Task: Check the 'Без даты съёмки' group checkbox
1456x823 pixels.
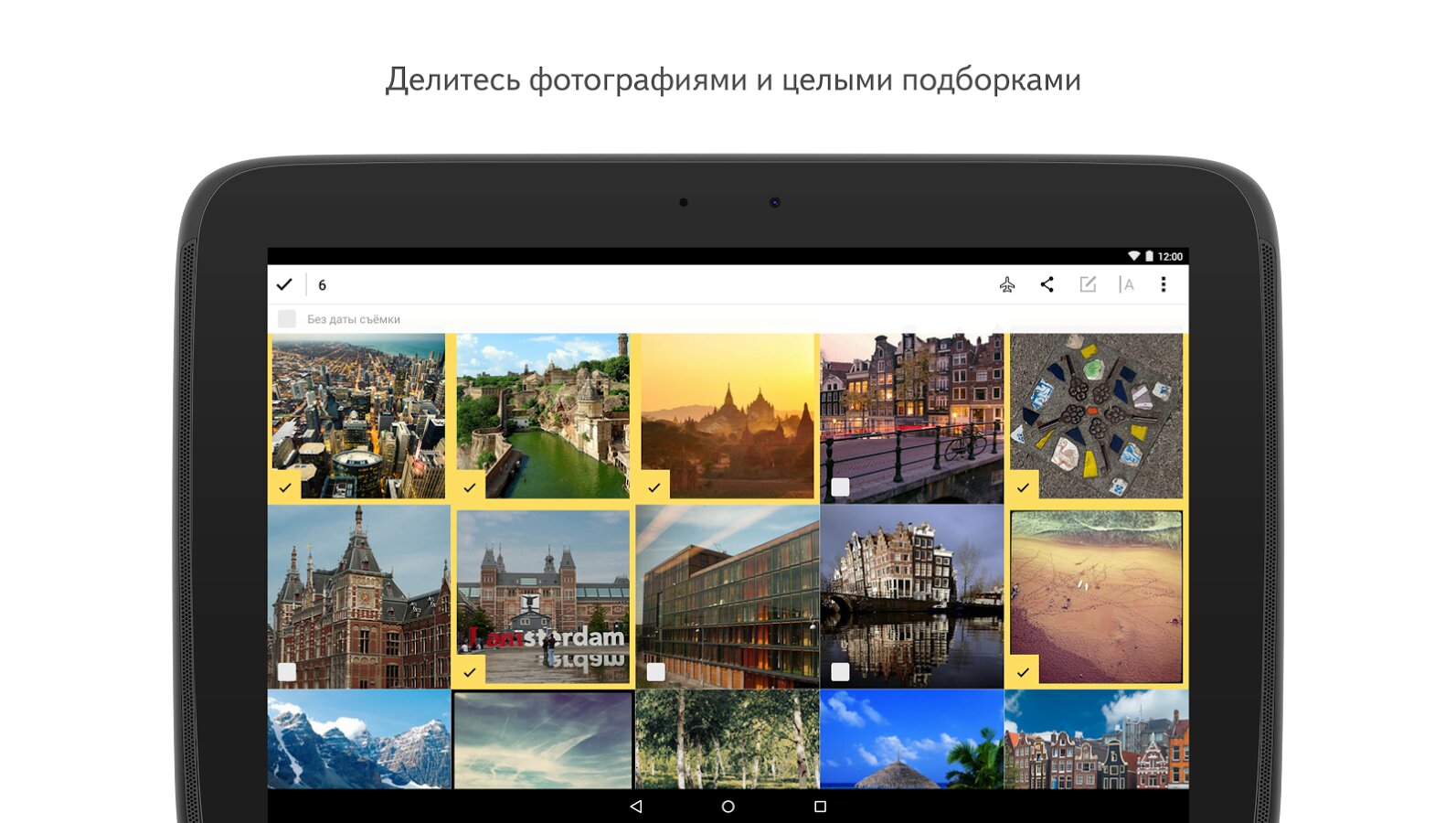Action: 287,319
